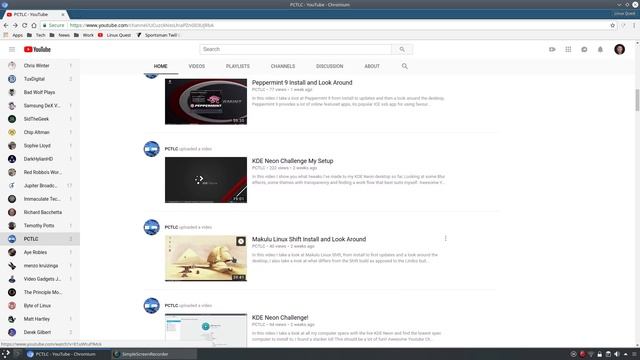
Task: Expand hidden system tray icons arrow
Action: coord(625,354)
